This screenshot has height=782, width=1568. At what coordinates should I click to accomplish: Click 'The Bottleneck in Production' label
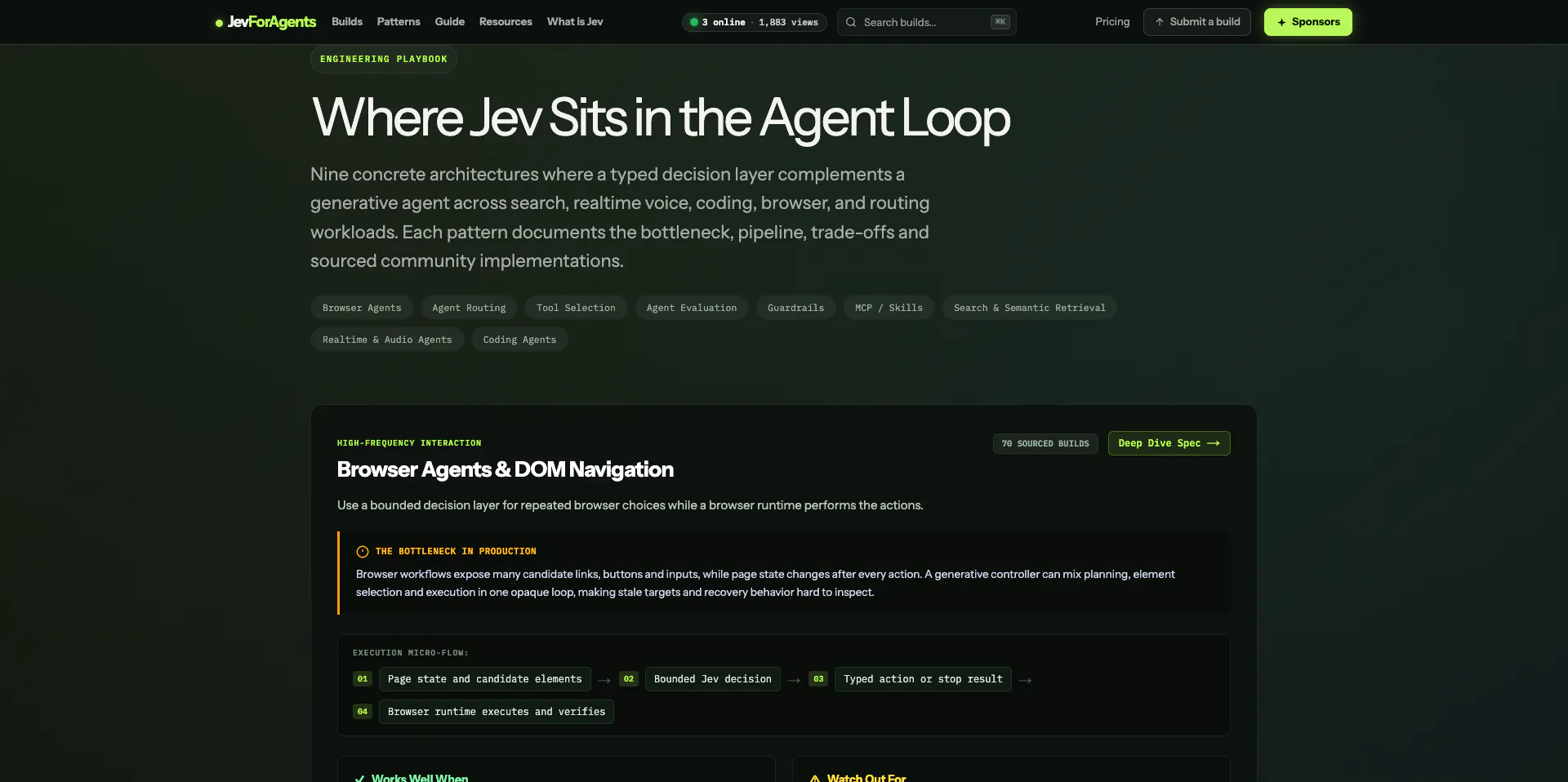[x=456, y=552]
